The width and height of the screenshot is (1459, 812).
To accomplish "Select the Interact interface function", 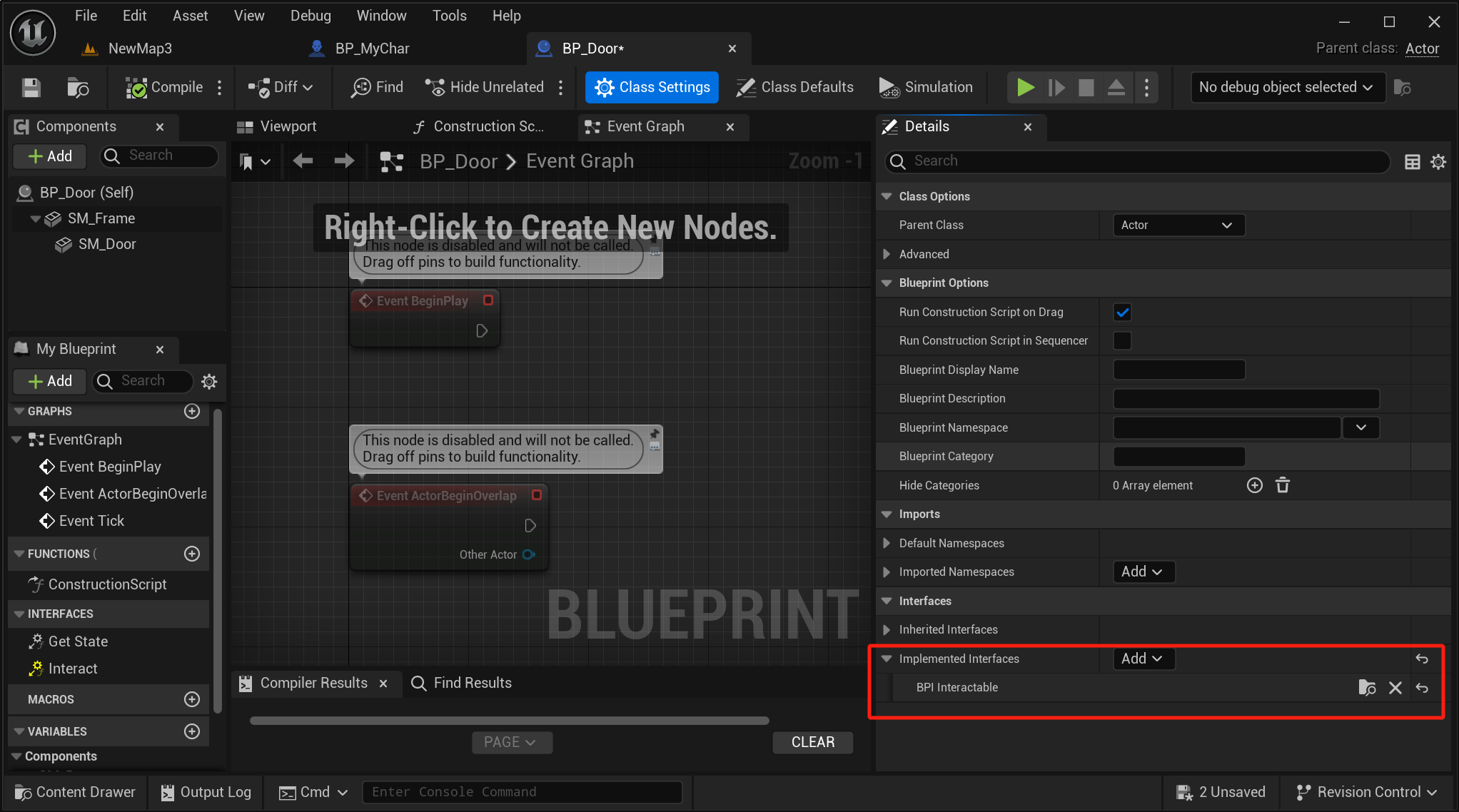I will [x=73, y=669].
